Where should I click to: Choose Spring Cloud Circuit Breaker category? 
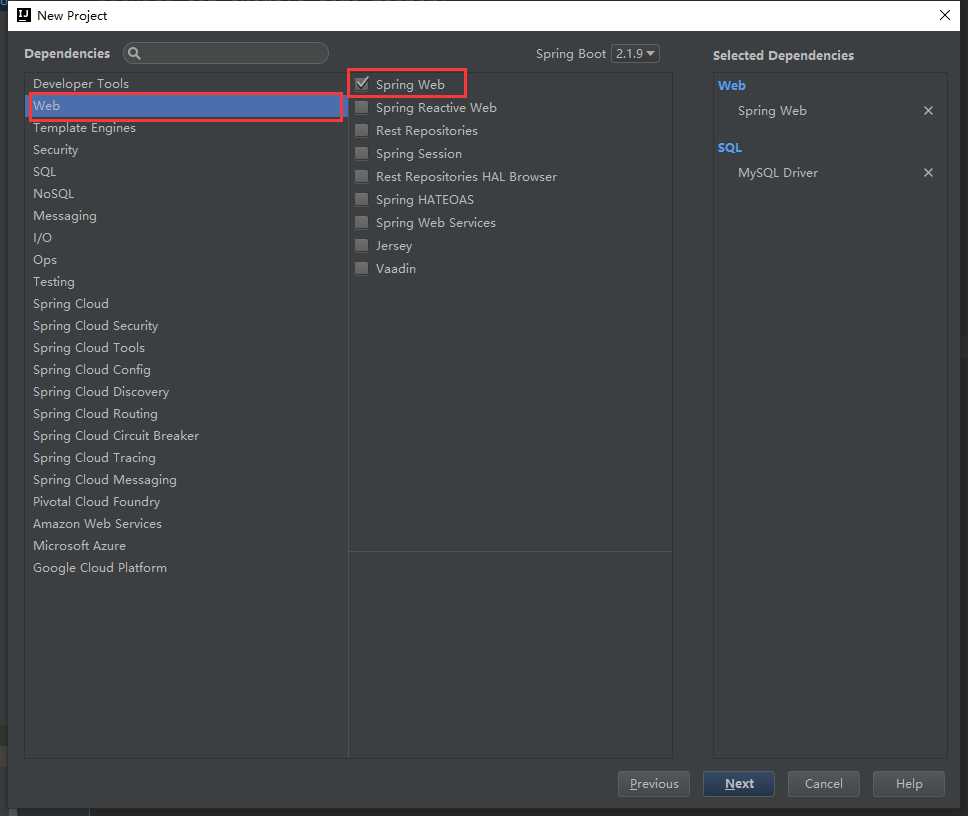coord(186,436)
